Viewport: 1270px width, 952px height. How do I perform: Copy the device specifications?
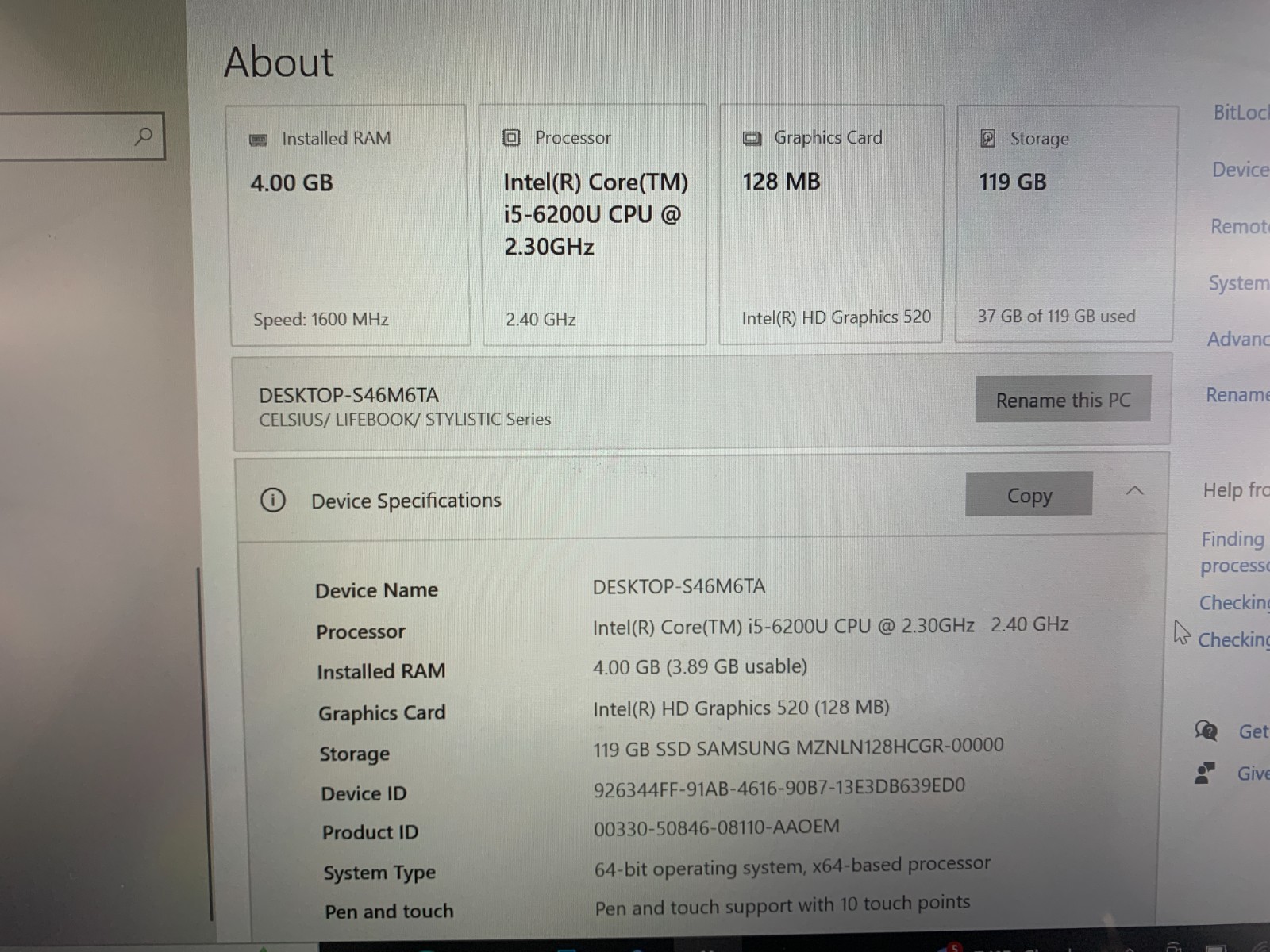(1029, 495)
